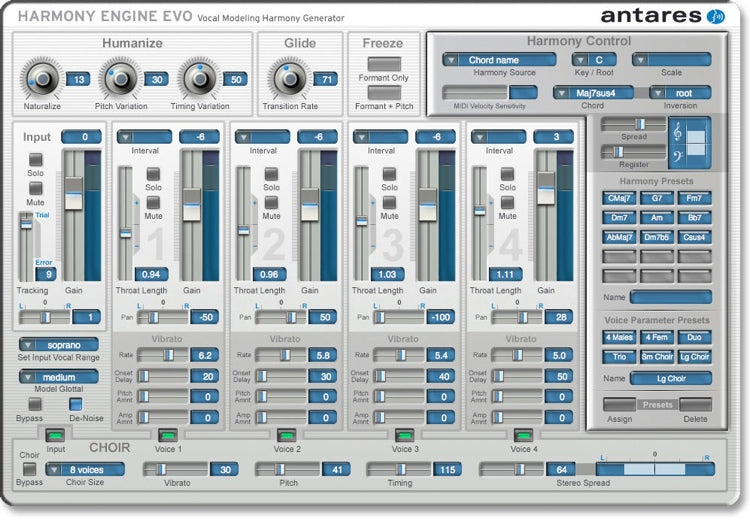This screenshot has width=750, height=522.
Task: Mute harmony voice 2
Action: 271,202
